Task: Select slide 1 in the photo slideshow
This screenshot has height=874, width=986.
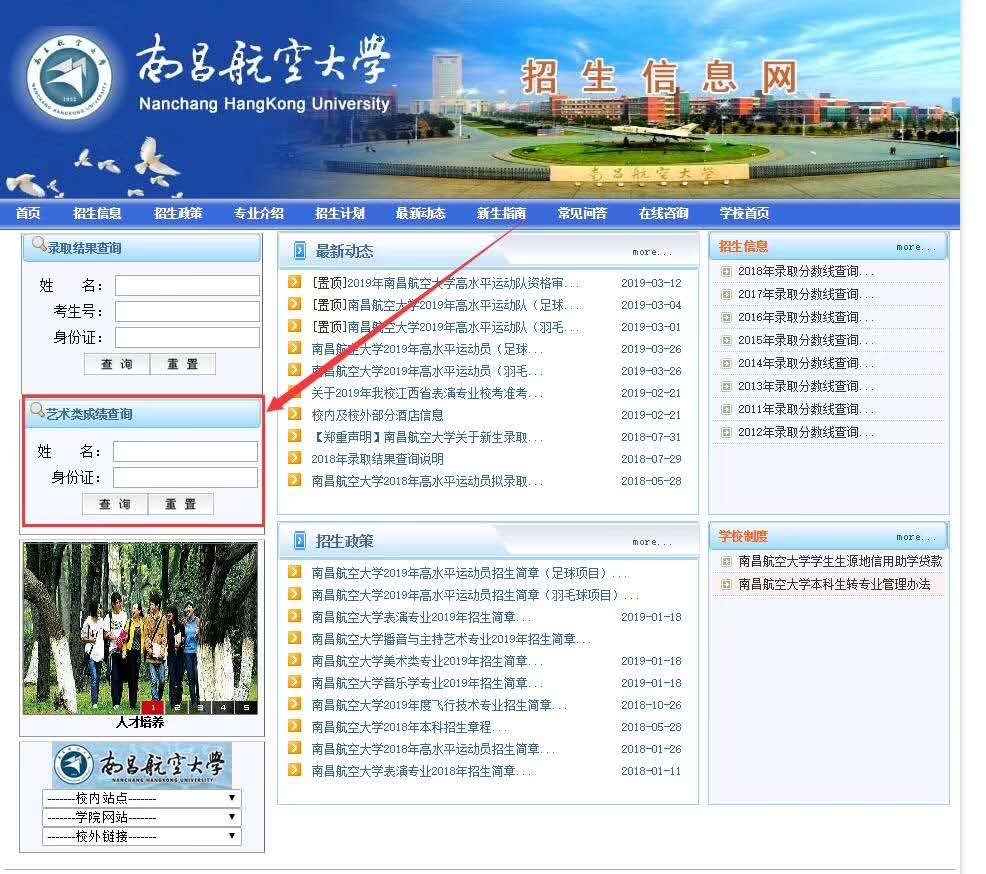Action: pyautogui.click(x=153, y=707)
